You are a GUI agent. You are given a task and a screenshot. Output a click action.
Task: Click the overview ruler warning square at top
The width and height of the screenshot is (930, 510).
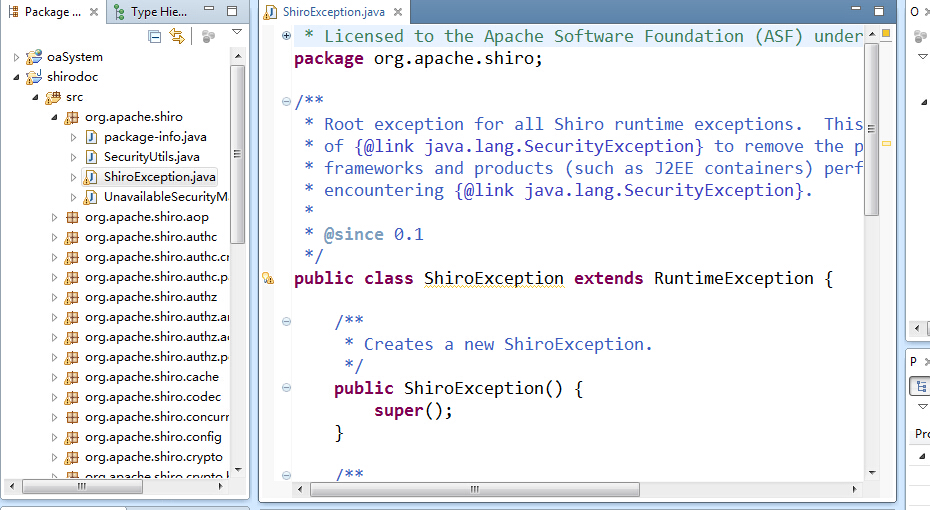click(886, 34)
